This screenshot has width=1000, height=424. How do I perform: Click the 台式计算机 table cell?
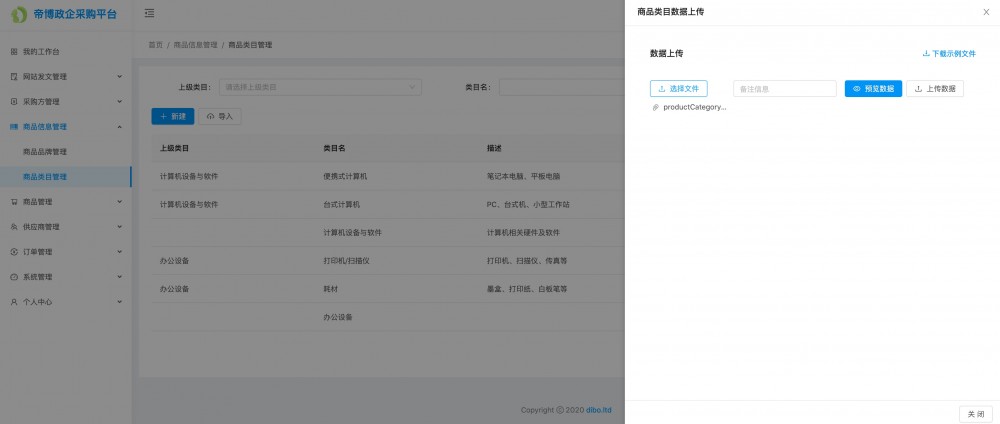(341, 205)
